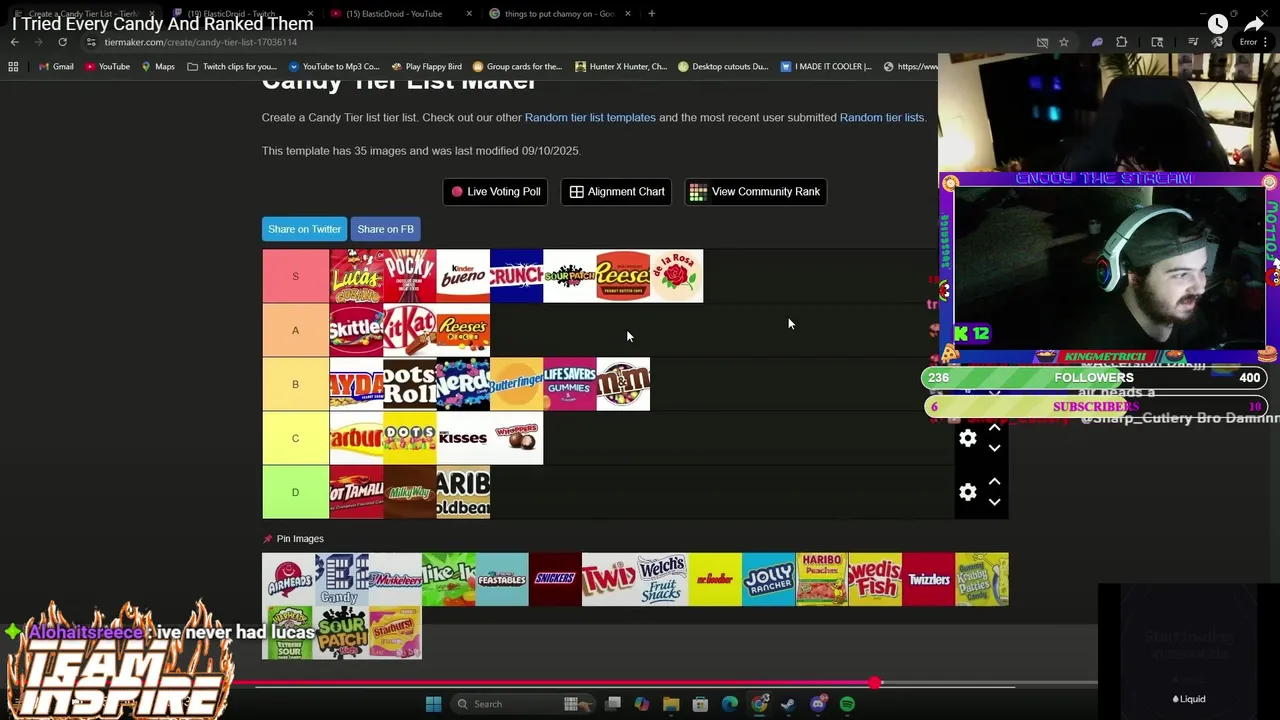Pick the Jolly Rancher candy image
This screenshot has height=720, width=1280.
tap(768, 579)
